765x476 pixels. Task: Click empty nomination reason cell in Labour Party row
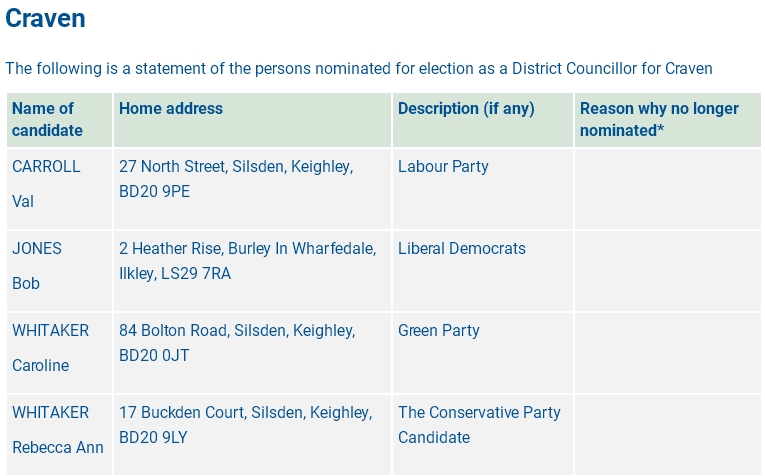(x=667, y=189)
